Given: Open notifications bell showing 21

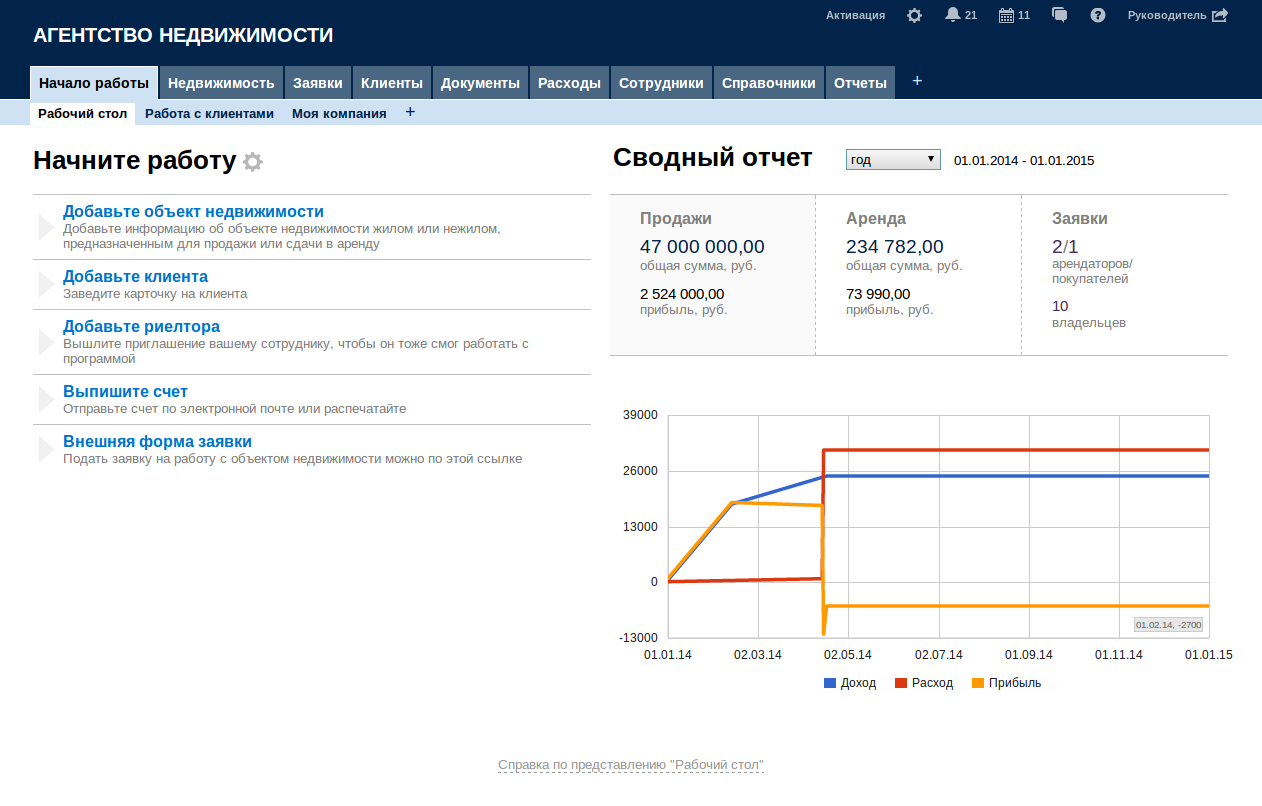Looking at the screenshot, I should (x=952, y=15).
